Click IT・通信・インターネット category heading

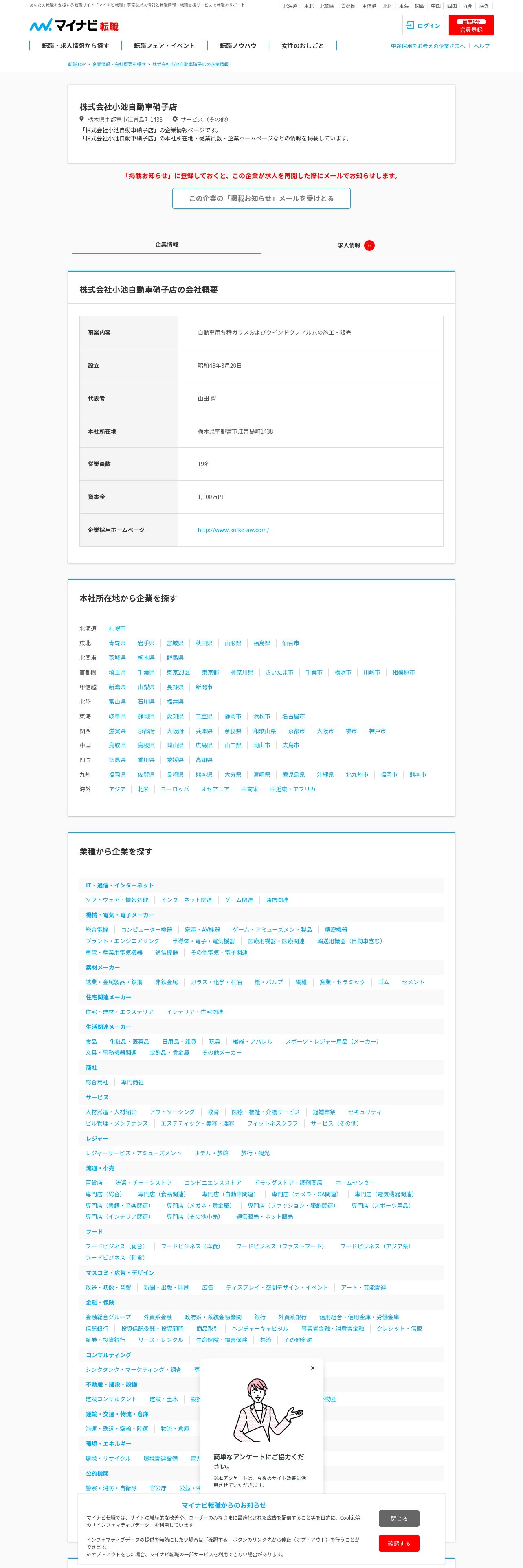tap(119, 886)
